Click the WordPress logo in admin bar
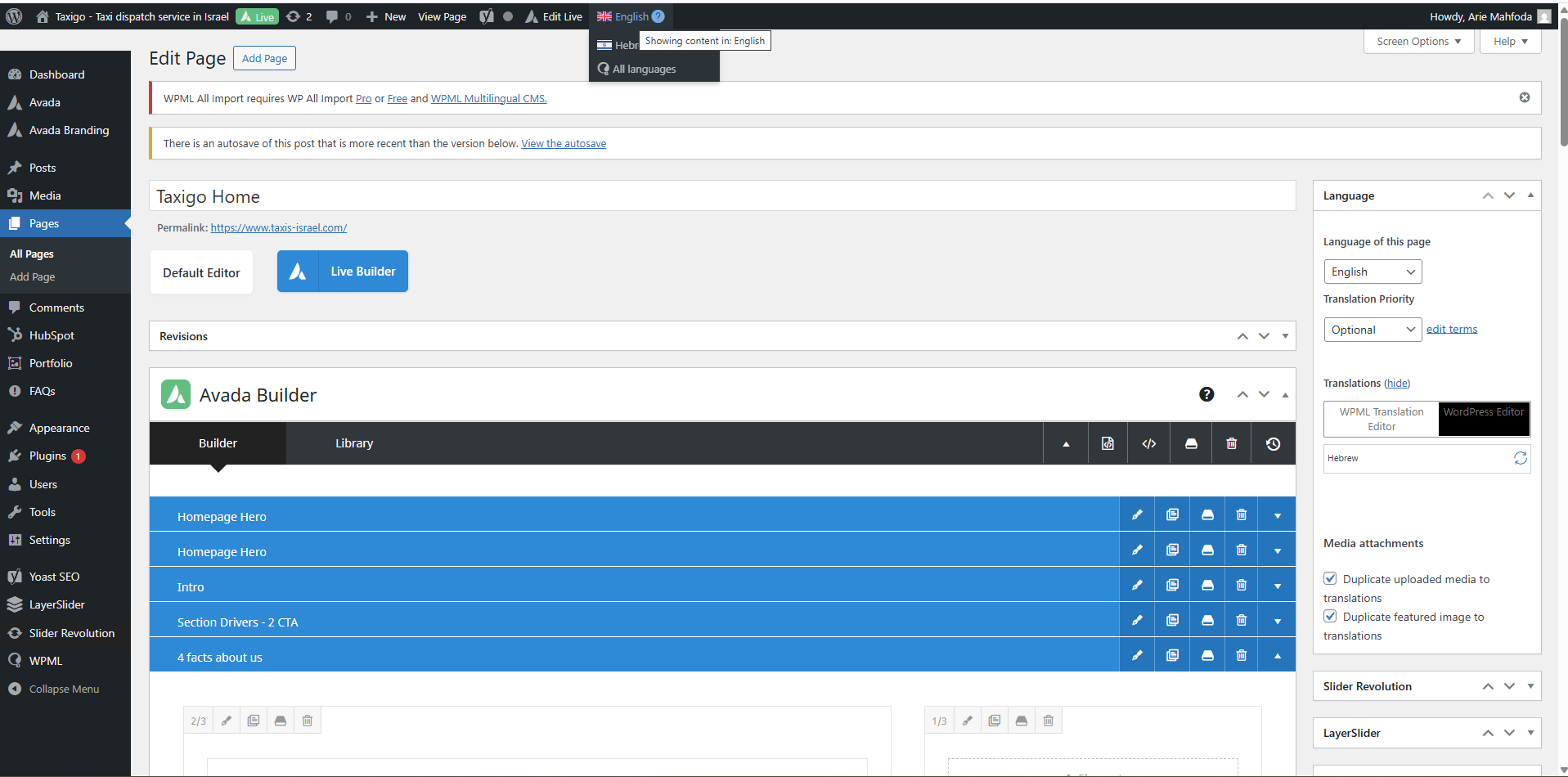The width and height of the screenshot is (1568, 777). point(14,16)
